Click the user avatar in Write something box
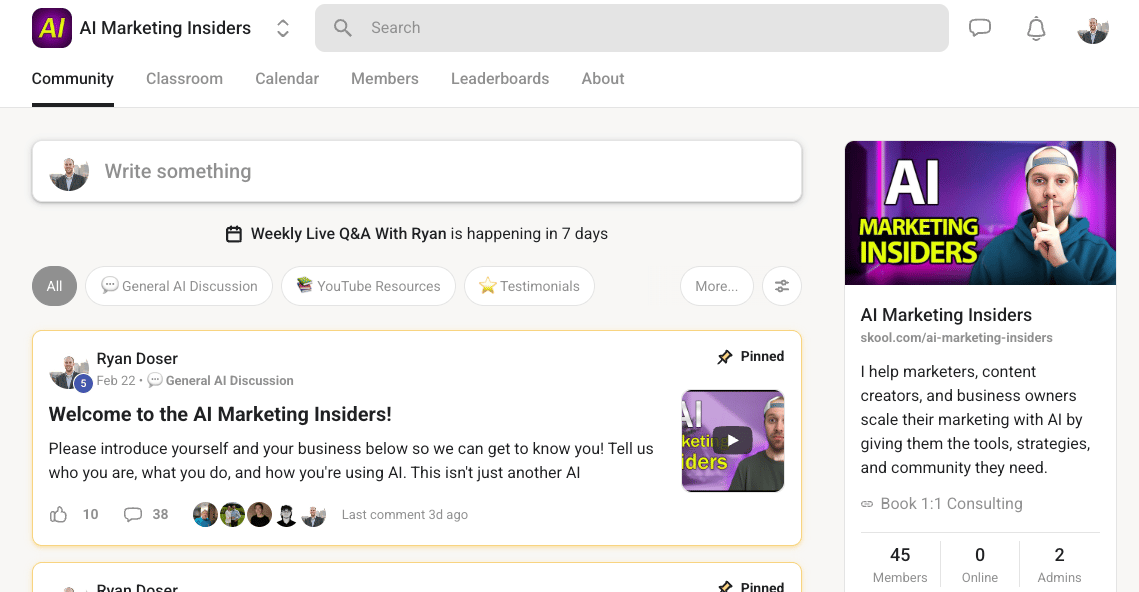The width and height of the screenshot is (1139, 592). [x=69, y=173]
